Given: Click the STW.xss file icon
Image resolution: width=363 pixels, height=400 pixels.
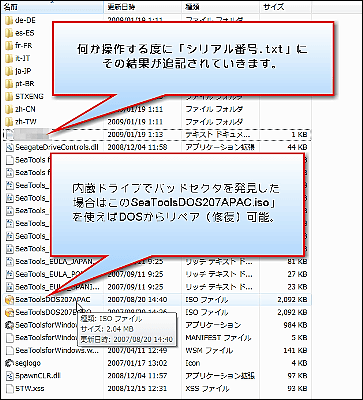Looking at the screenshot, I should pyautogui.click(x=9, y=388).
